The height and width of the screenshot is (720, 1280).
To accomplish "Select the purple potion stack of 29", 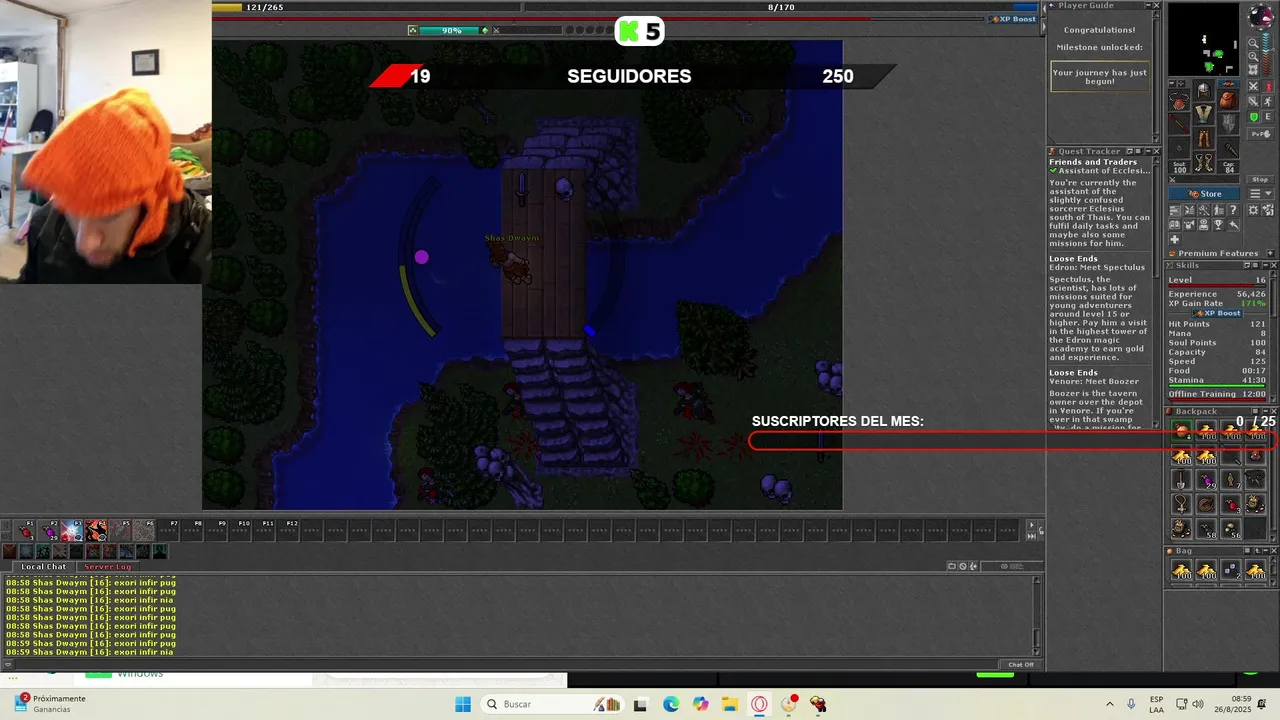I will [1206, 479].
